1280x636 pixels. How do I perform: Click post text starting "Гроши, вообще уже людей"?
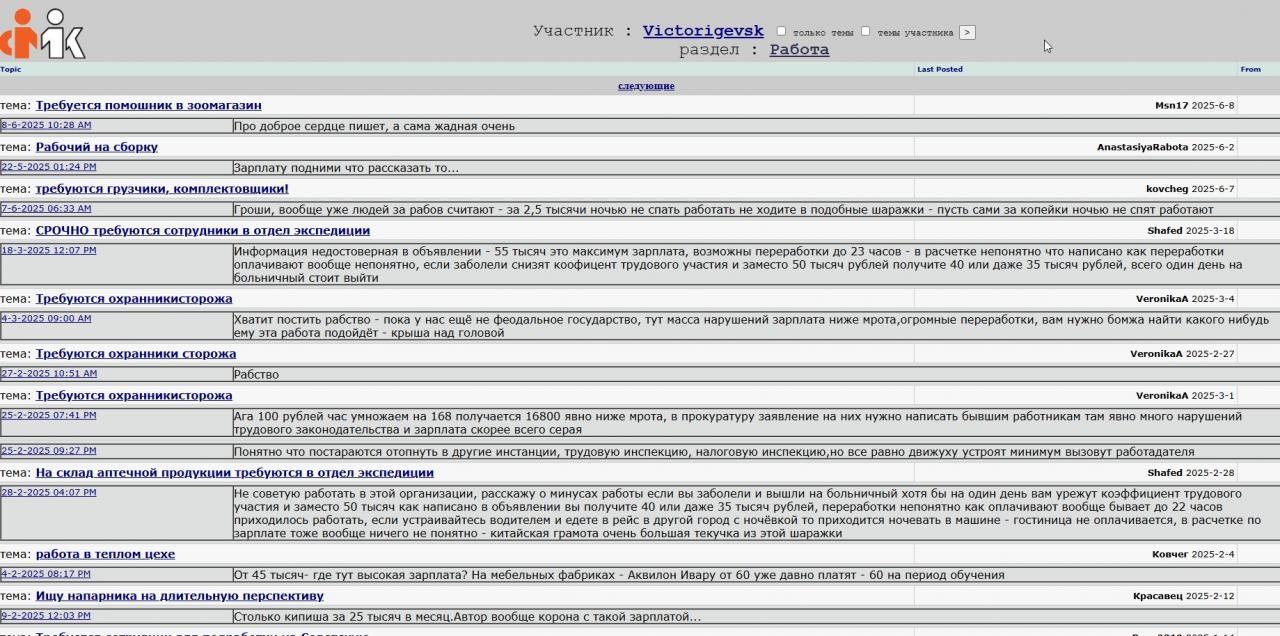point(723,210)
